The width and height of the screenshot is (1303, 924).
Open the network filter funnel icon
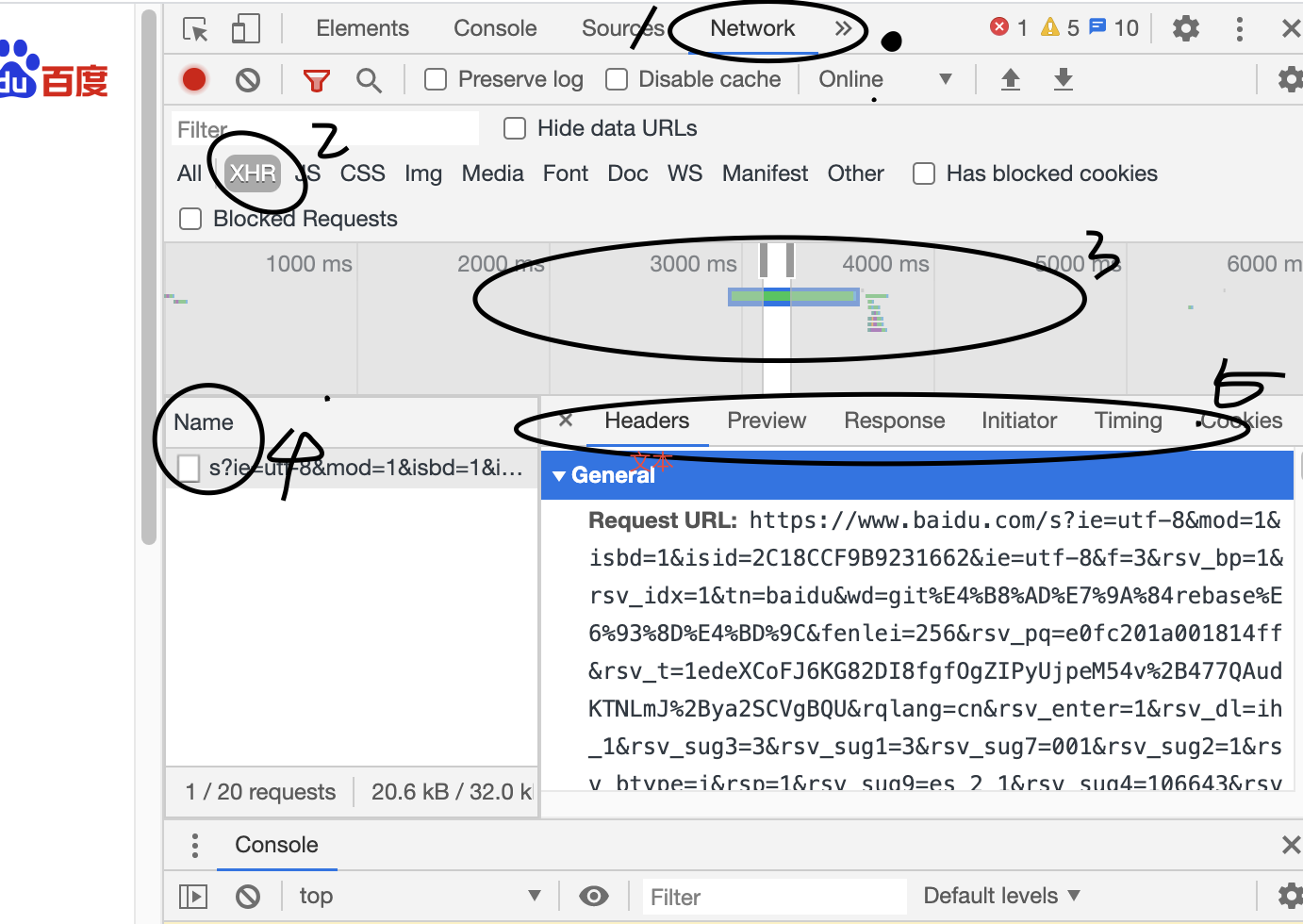pos(316,79)
